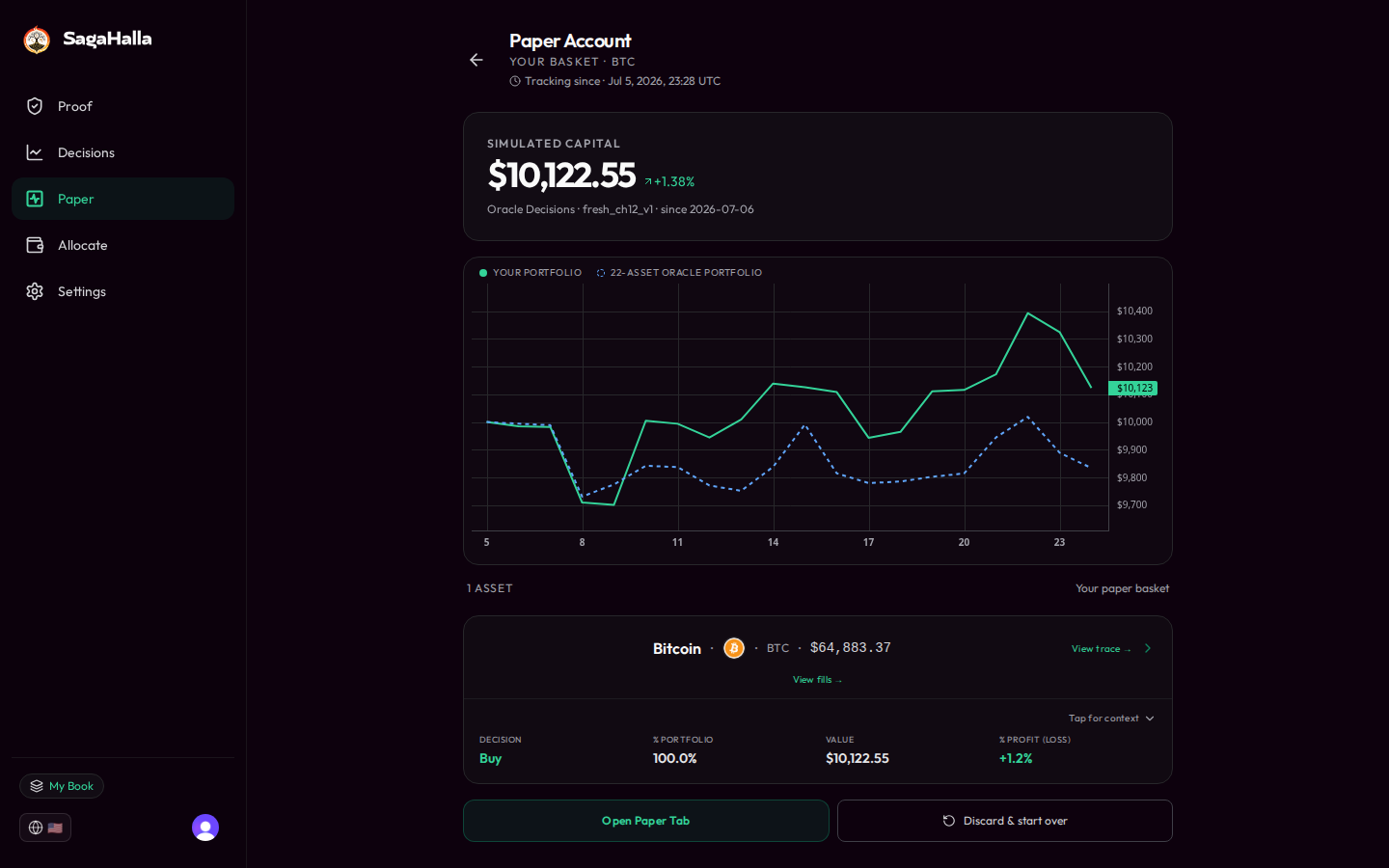Click the Your paper basket label
This screenshot has height=868, width=1389.
(x=1123, y=588)
